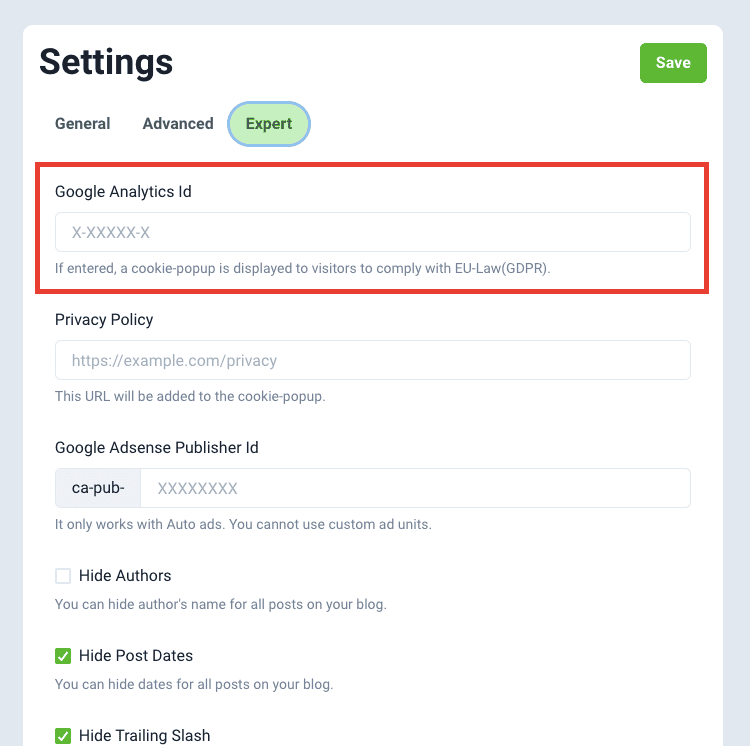Toggle the Hide Trailing Slash checkbox

63,736
